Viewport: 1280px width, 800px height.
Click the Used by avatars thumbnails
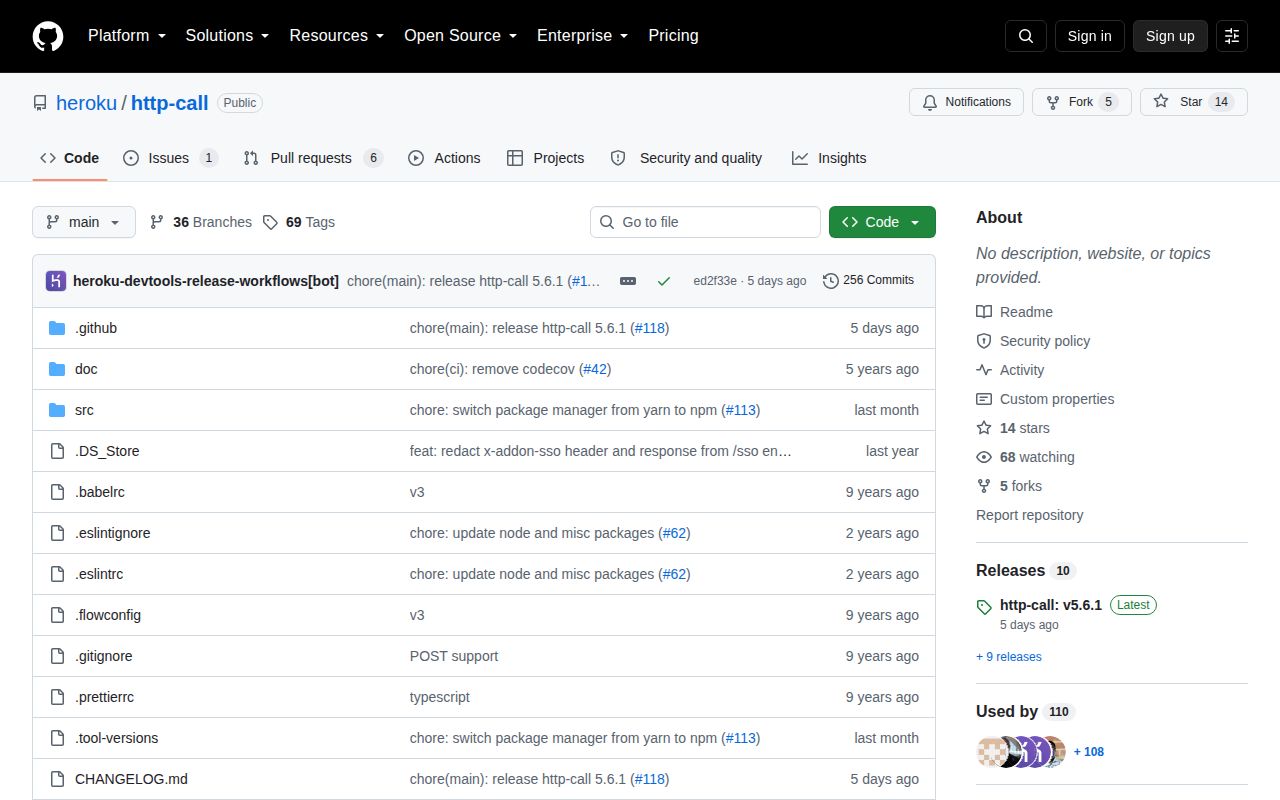coord(1021,752)
